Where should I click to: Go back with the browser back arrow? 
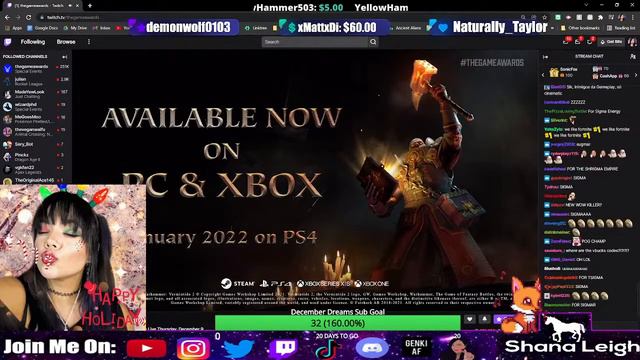coord(7,17)
